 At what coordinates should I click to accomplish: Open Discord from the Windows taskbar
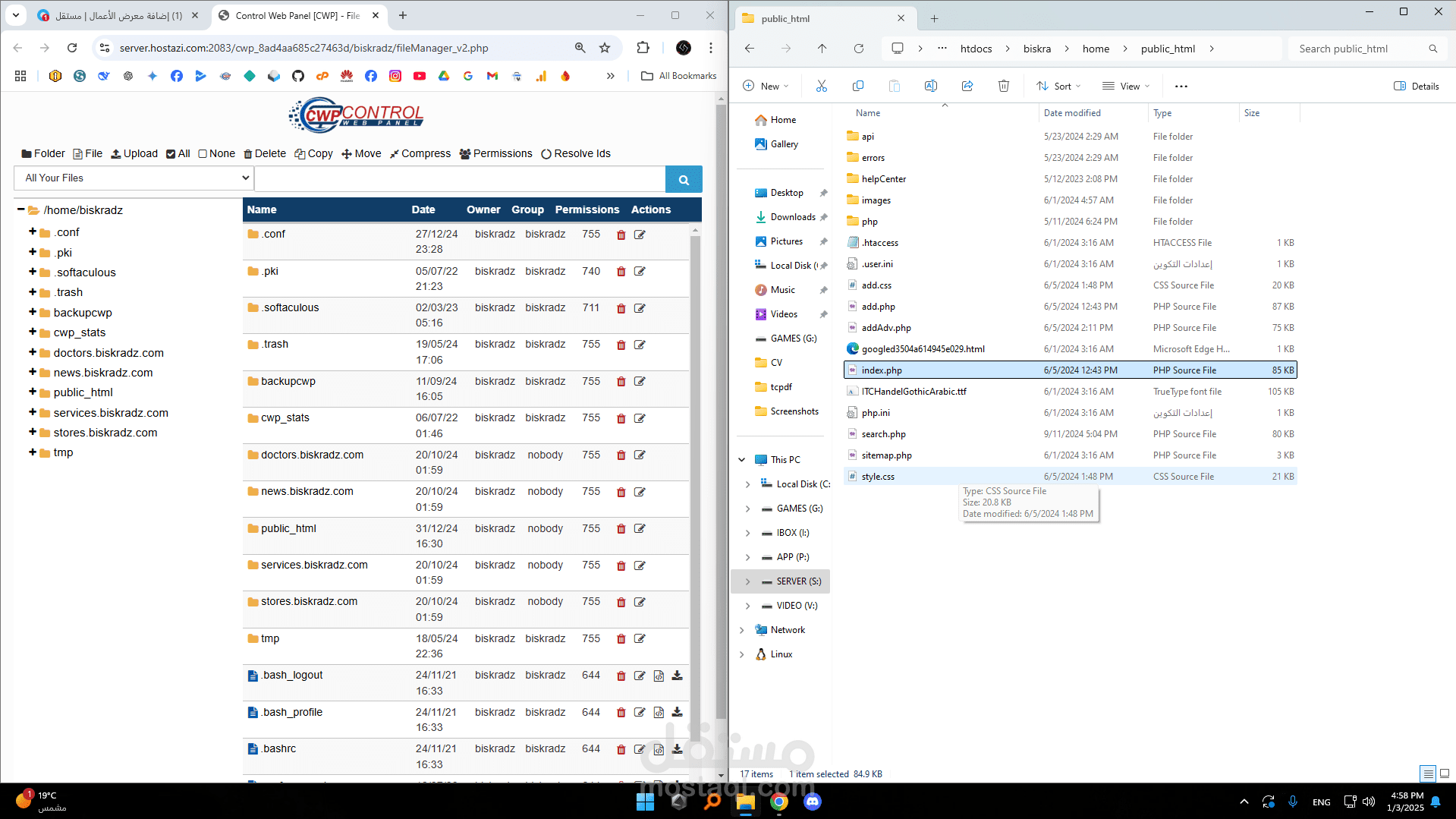coord(812,802)
